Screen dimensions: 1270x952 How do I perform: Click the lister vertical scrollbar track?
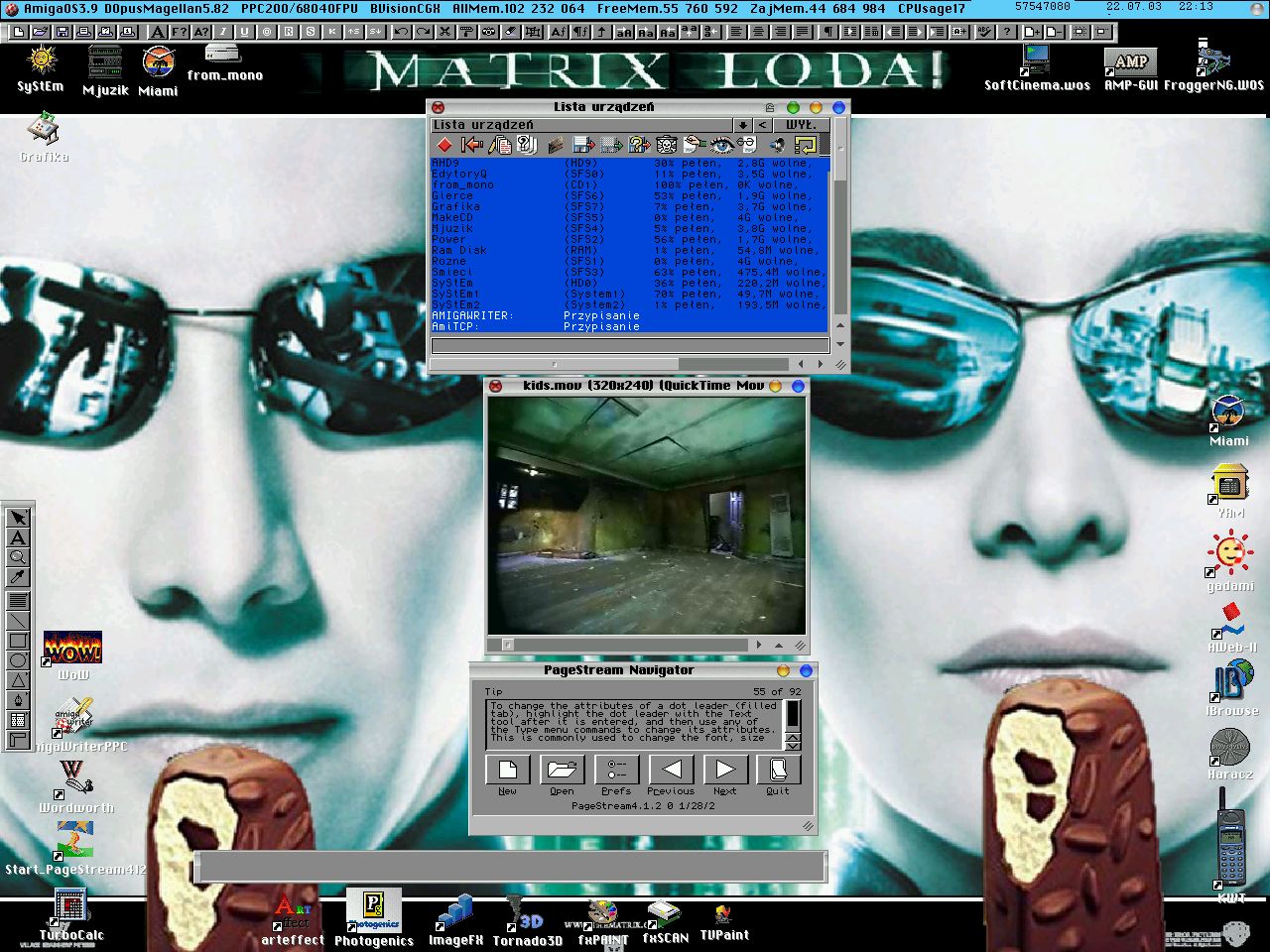[840, 248]
